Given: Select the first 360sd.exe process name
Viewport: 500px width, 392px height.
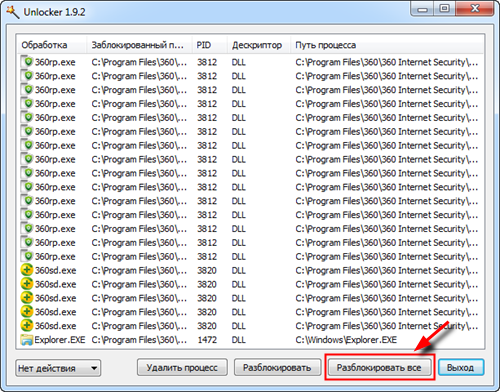Looking at the screenshot, I should click(56, 270).
